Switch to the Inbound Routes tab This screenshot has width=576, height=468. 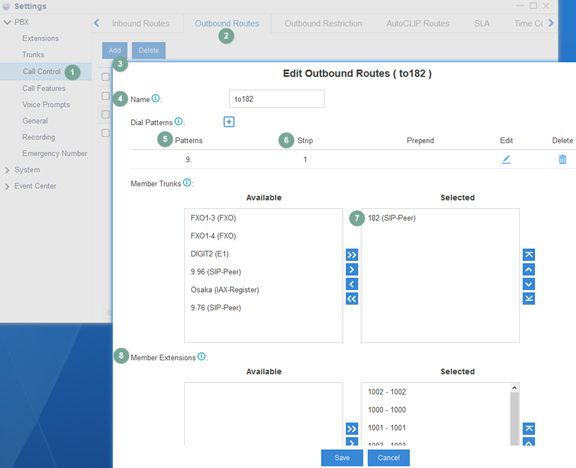tap(141, 24)
